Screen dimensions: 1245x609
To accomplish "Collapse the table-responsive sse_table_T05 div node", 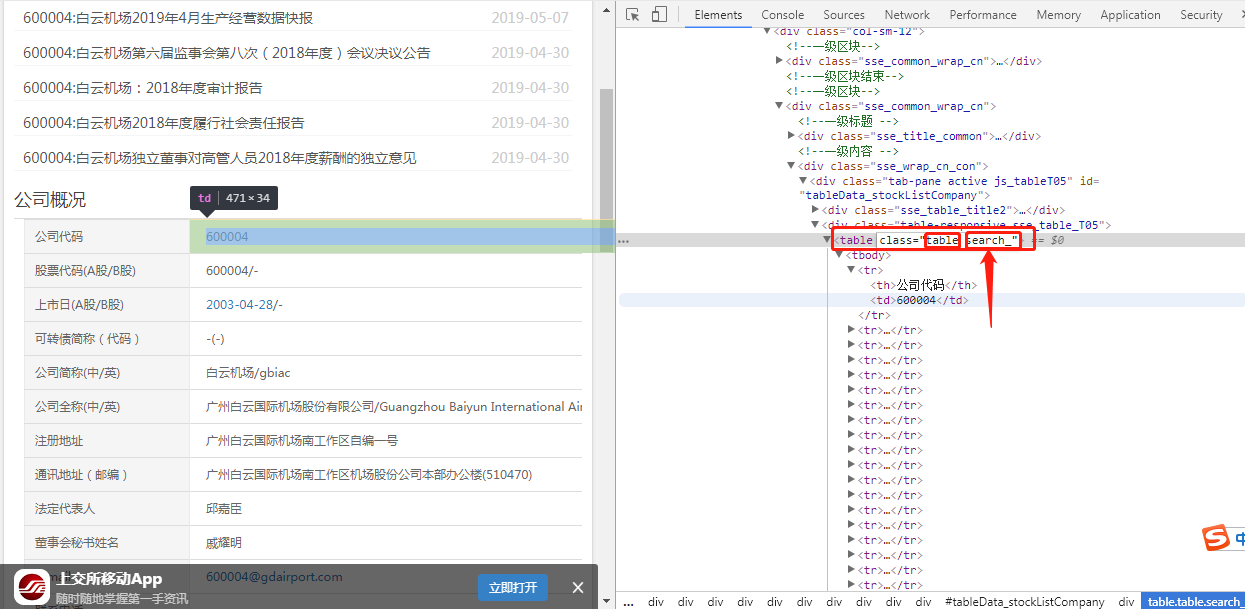I will [x=815, y=226].
